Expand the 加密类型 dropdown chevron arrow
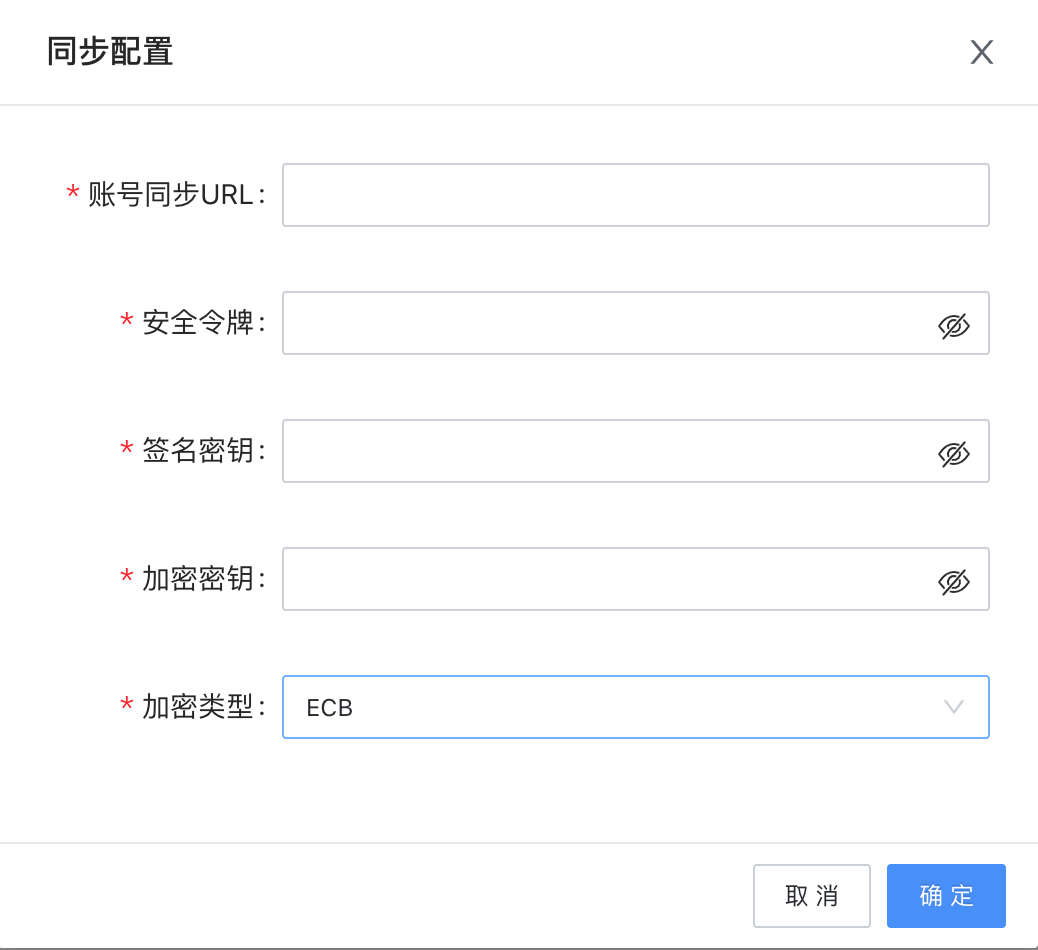Screen dimensions: 1038x950 953,706
